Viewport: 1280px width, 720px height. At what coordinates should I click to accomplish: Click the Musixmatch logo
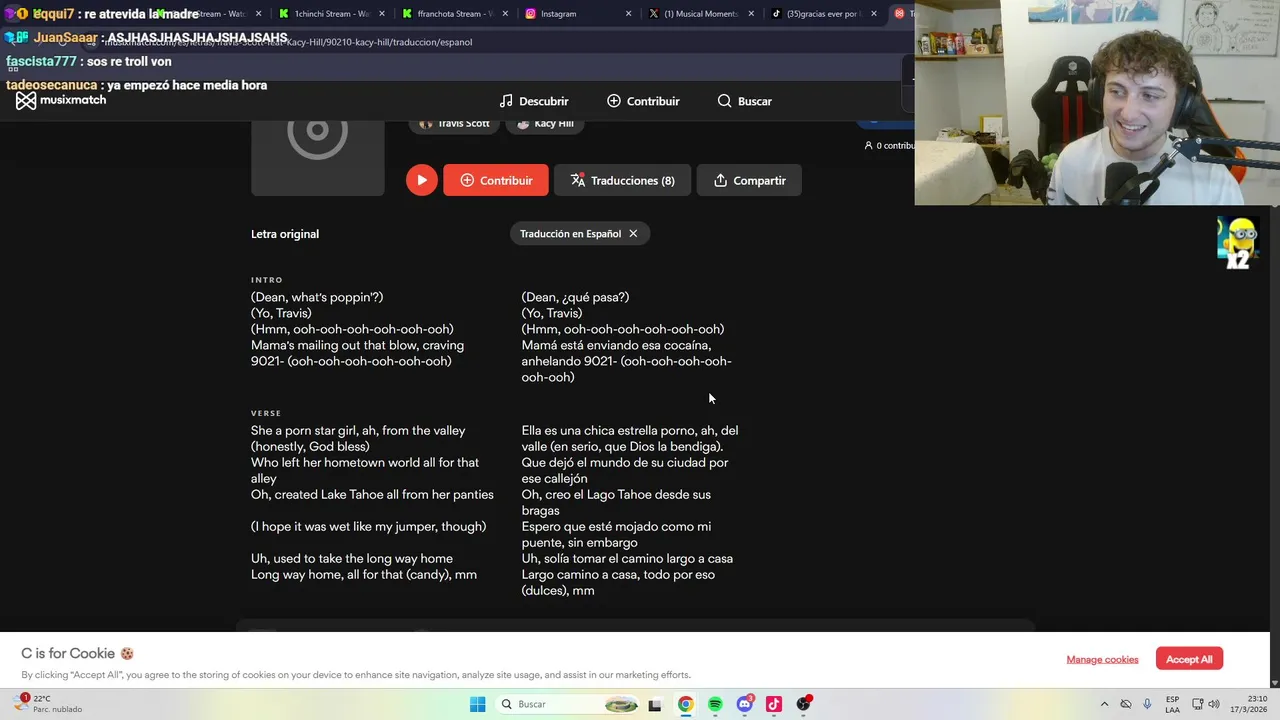pos(61,100)
